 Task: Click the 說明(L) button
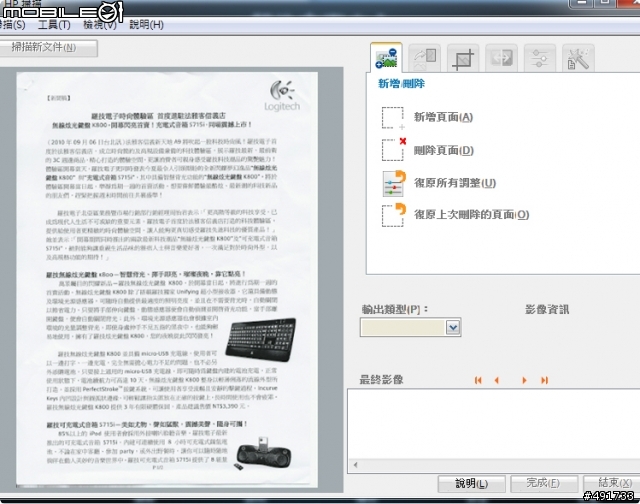coord(471,484)
